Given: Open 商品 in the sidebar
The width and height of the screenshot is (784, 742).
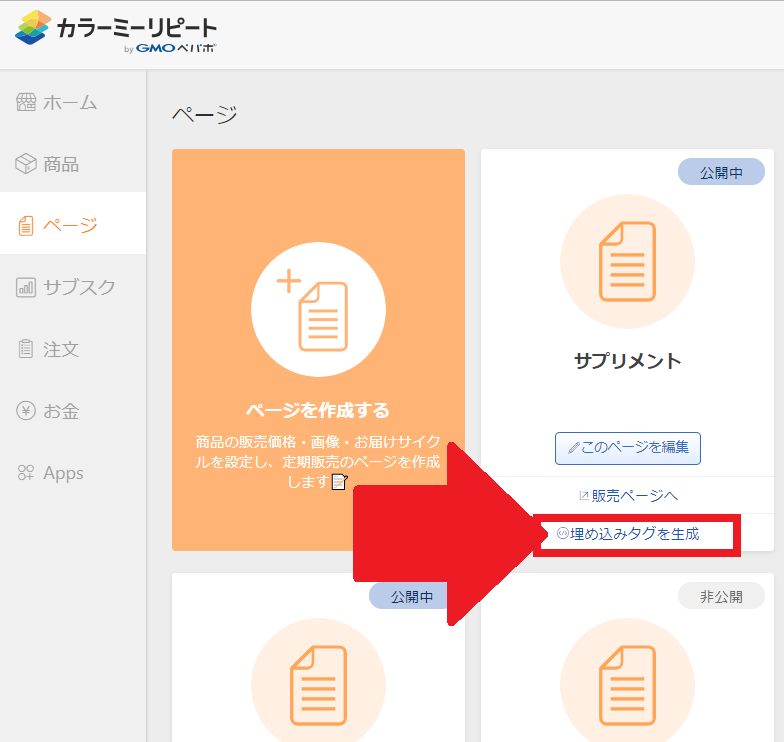Looking at the screenshot, I should tap(72, 164).
